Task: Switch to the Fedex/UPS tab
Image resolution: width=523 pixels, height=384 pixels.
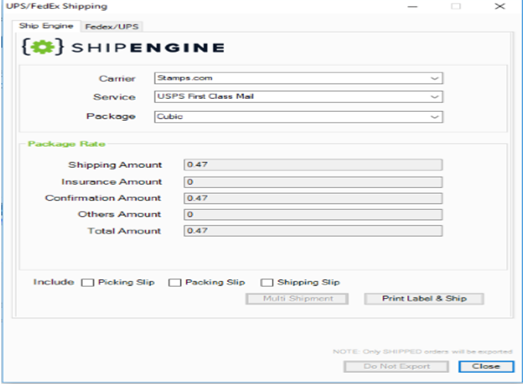Action: tap(112, 26)
